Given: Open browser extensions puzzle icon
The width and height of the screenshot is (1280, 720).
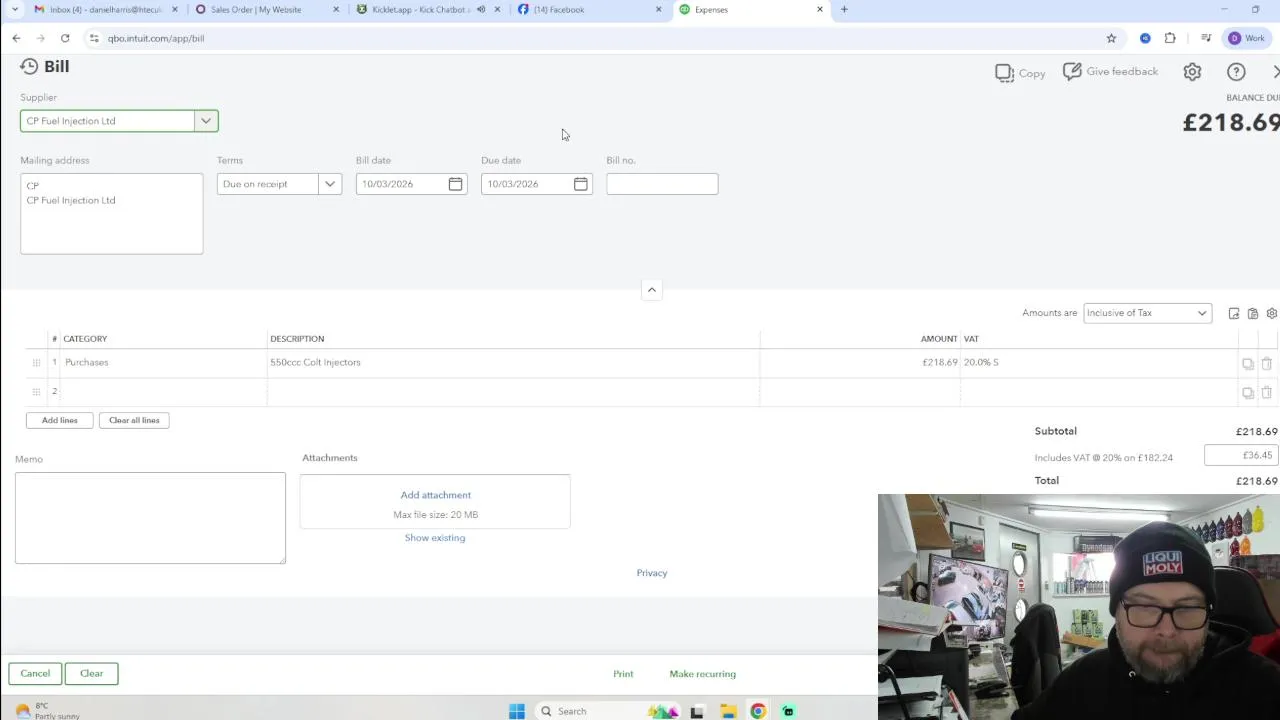Looking at the screenshot, I should coord(1170,38).
